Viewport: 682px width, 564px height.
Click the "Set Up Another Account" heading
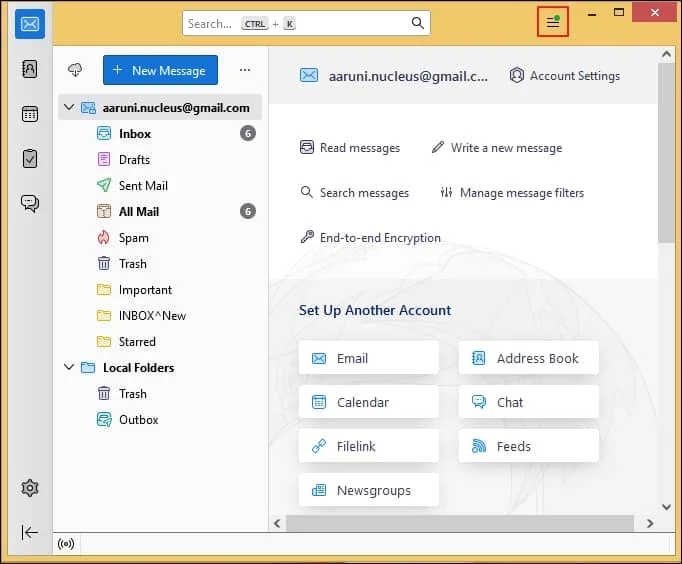[375, 310]
